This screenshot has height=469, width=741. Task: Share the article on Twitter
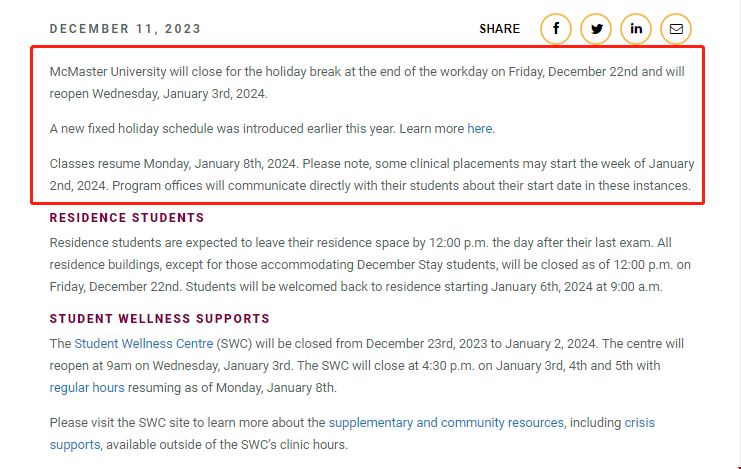pyautogui.click(x=596, y=29)
